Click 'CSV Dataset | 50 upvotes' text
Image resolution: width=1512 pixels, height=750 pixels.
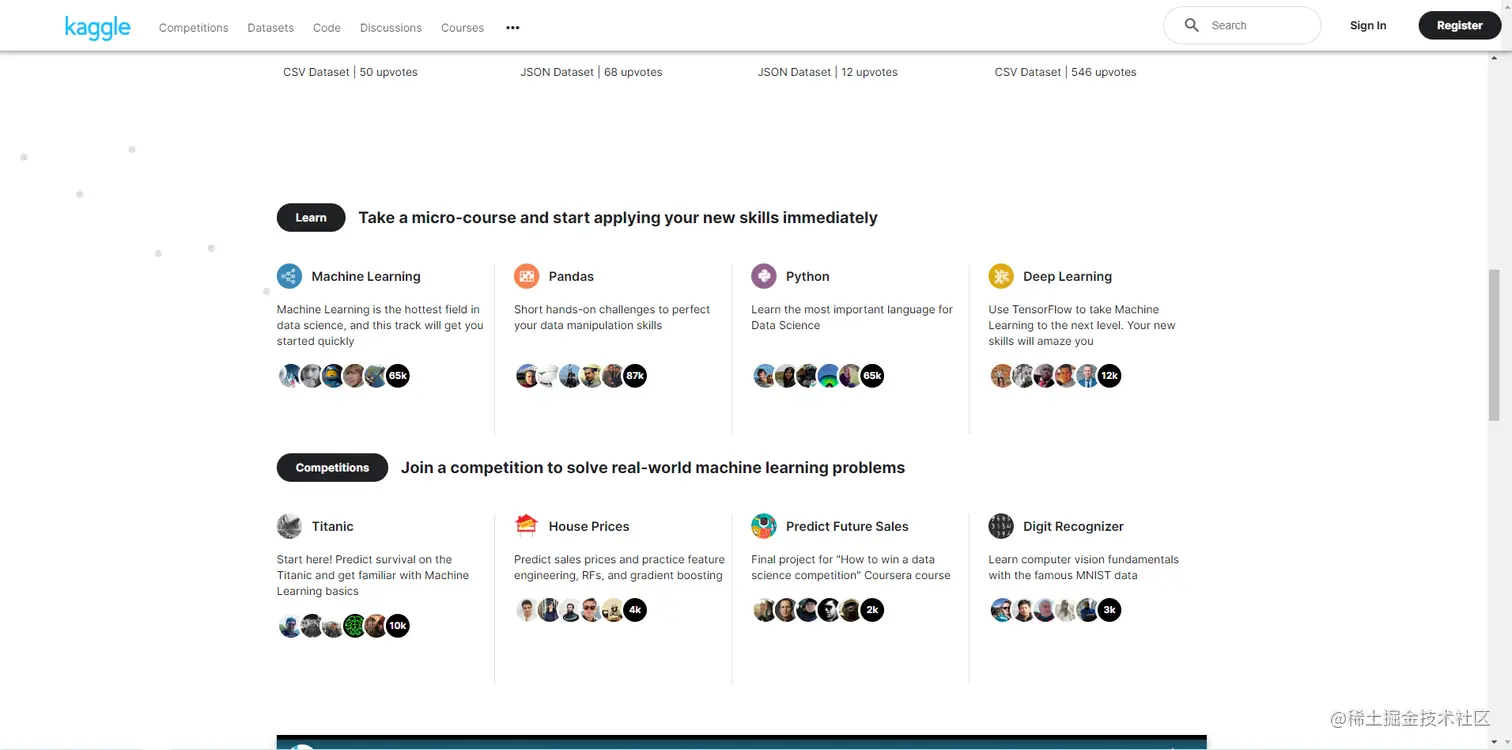(350, 72)
